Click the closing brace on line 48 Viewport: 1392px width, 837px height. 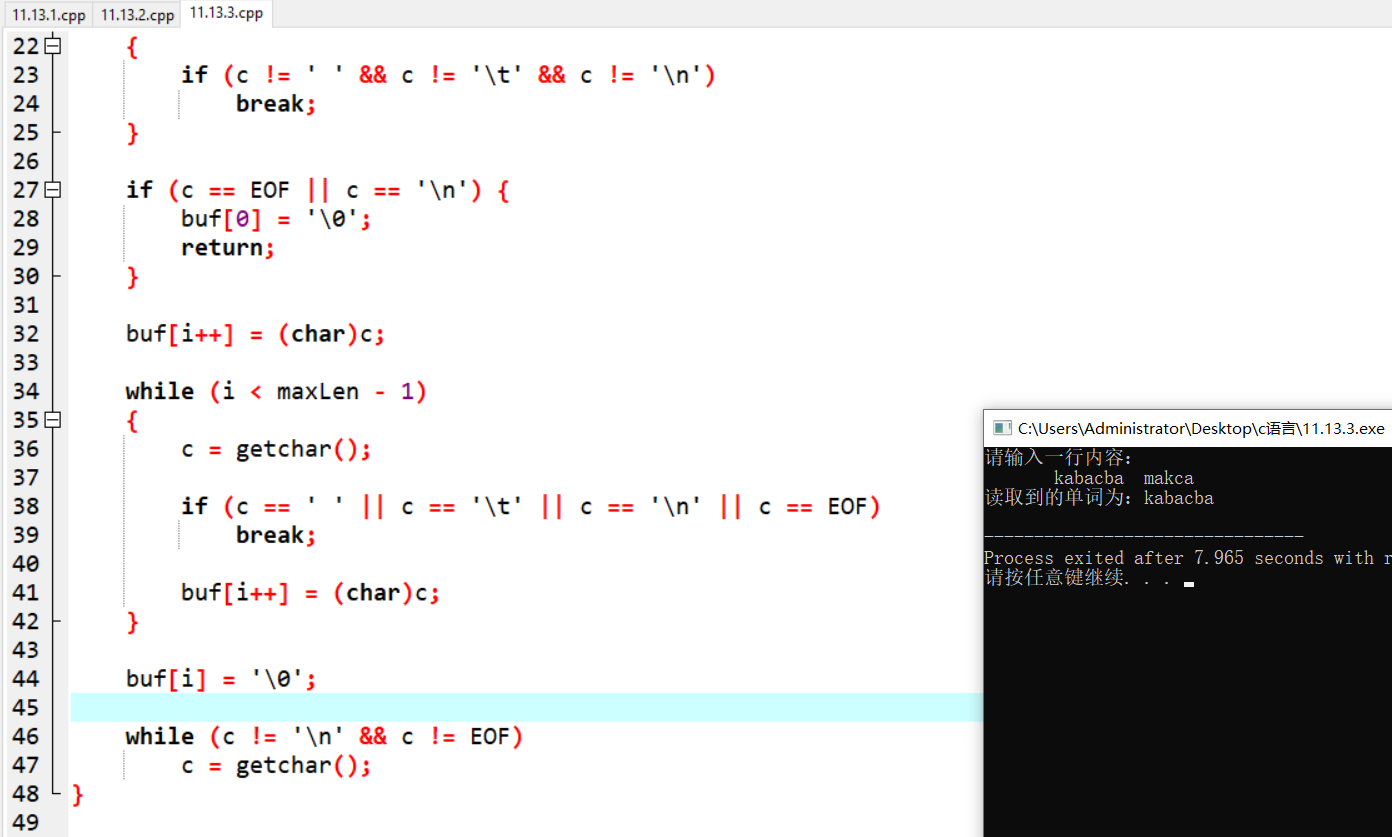pyautogui.click(x=78, y=795)
